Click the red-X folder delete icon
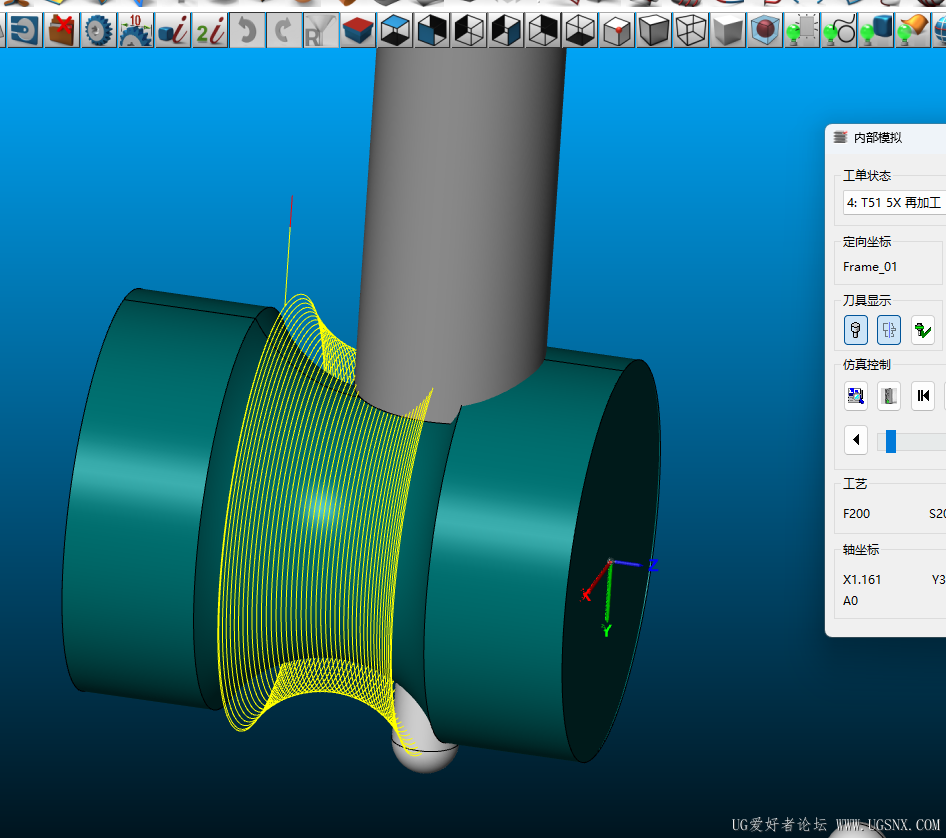Viewport: 946px width, 838px height. [x=62, y=30]
